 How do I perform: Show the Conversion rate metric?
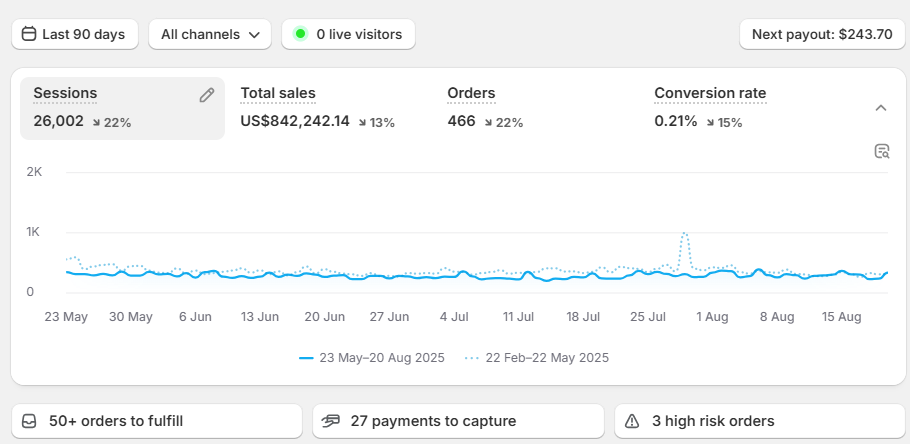710,108
